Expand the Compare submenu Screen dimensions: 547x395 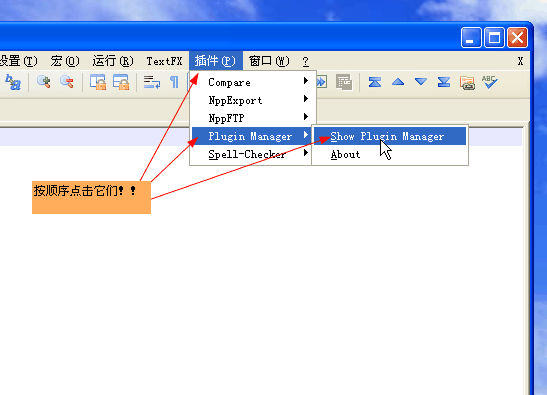(251, 82)
